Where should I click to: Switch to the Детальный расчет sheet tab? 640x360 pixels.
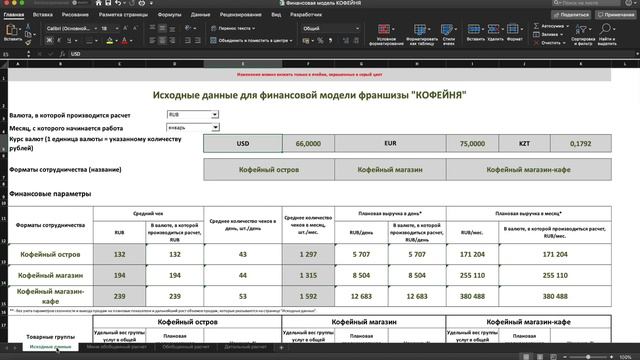(x=245, y=347)
